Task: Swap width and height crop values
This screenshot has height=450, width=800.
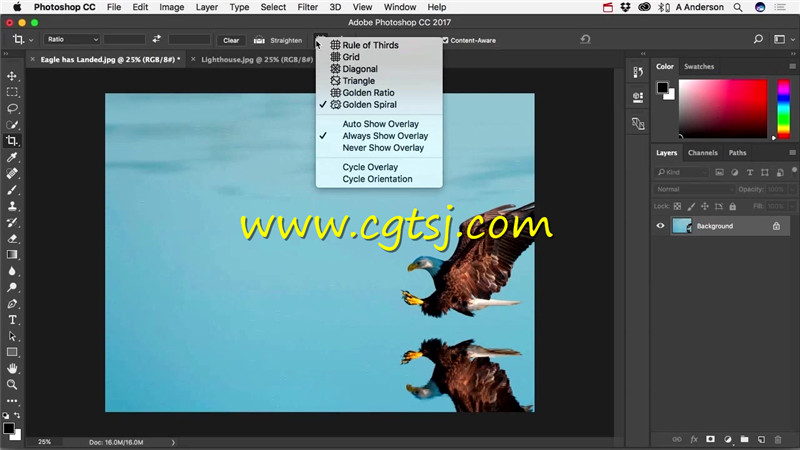Action: 157,39
